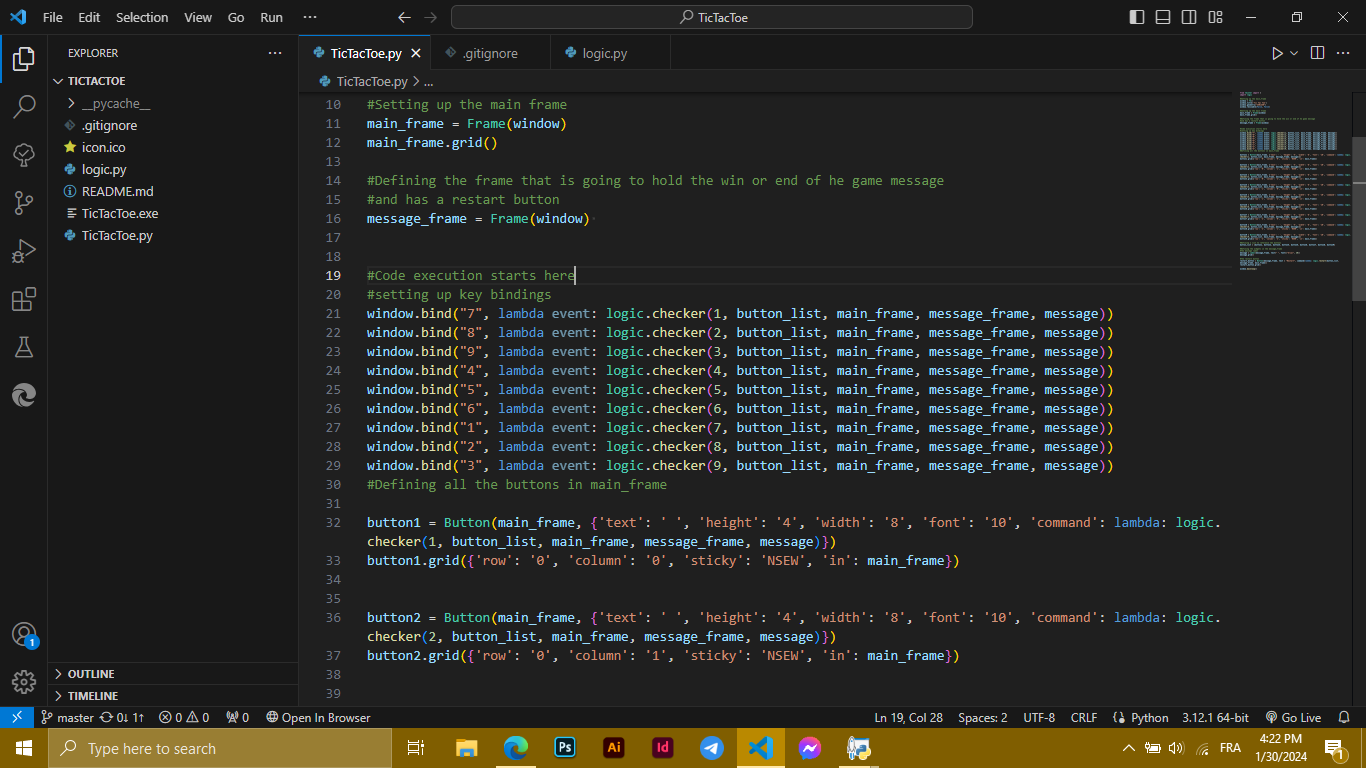
Task: Expand the __pycache__ folder
Action: pyautogui.click(x=173, y=103)
